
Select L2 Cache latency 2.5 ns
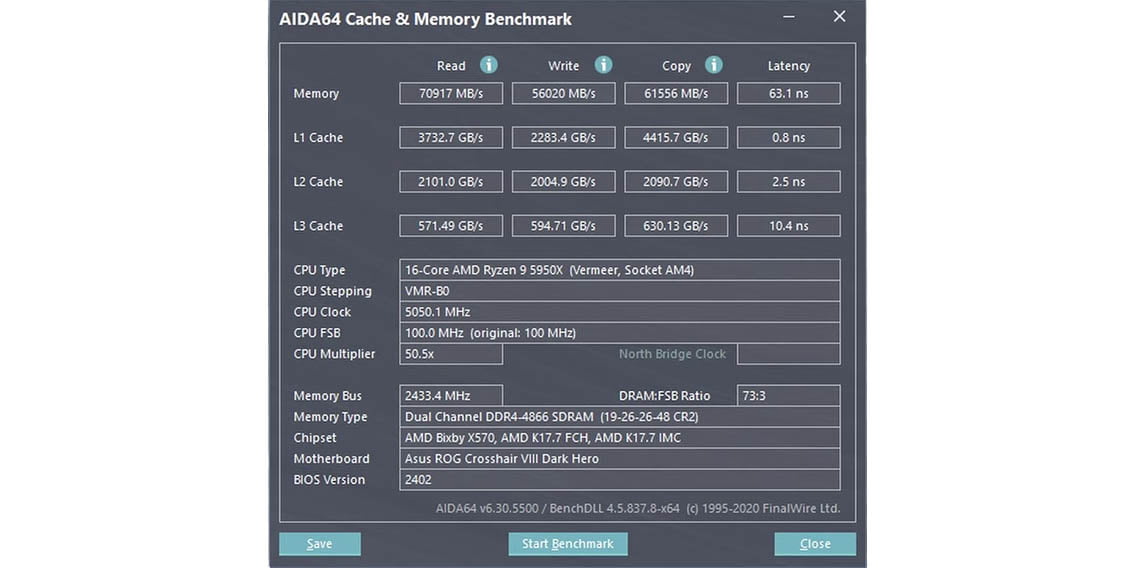coord(789,182)
